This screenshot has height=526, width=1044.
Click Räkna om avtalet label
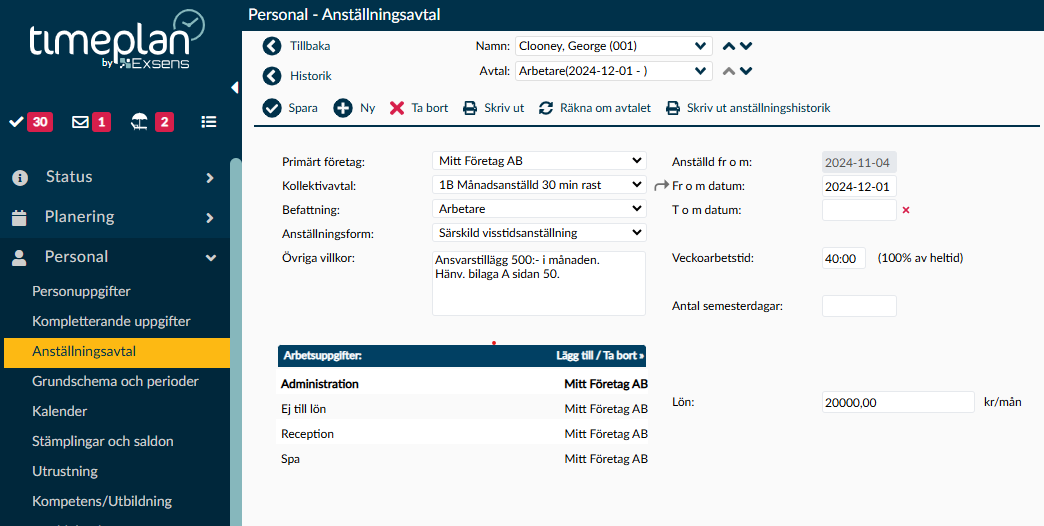605,108
